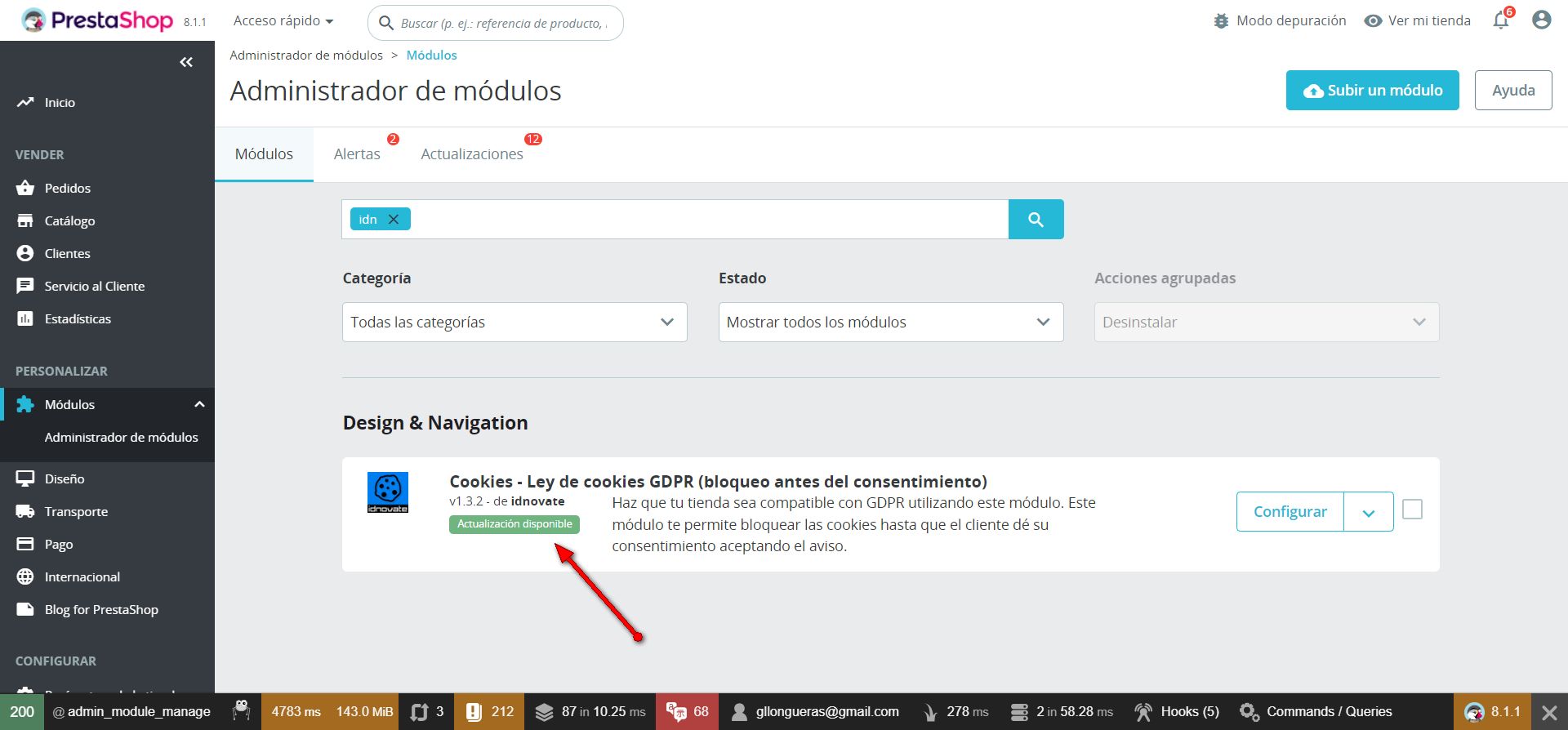Screen dimensions: 1568x730
Task: Click the Estadísticas chart icon
Action: pyautogui.click(x=25, y=318)
